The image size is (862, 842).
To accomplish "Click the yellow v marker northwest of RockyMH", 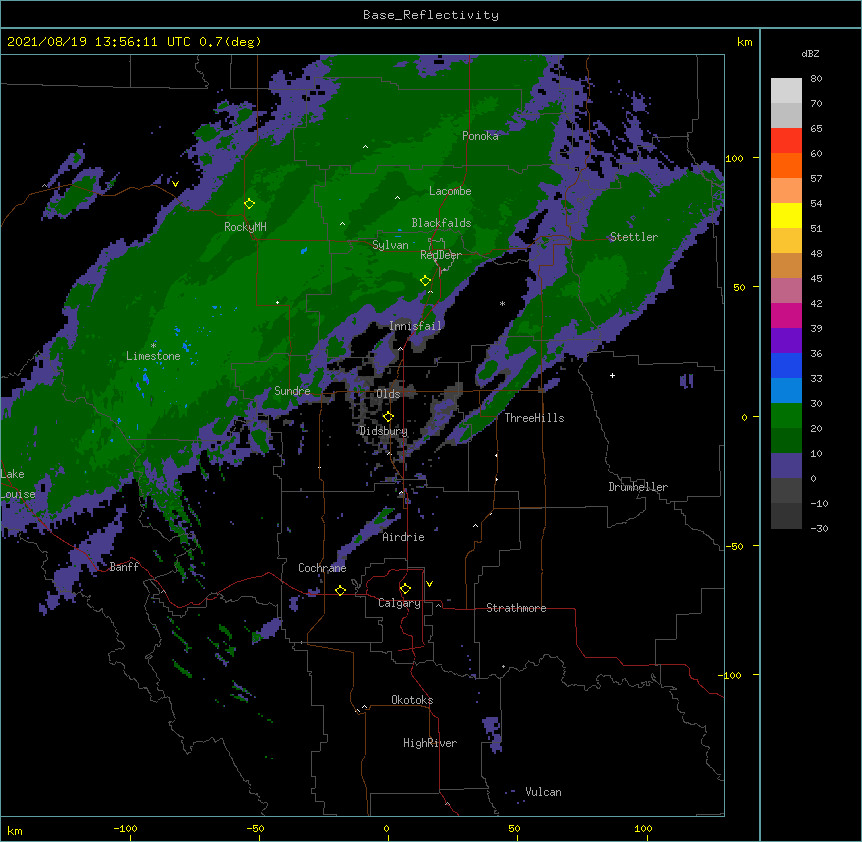I will (175, 184).
